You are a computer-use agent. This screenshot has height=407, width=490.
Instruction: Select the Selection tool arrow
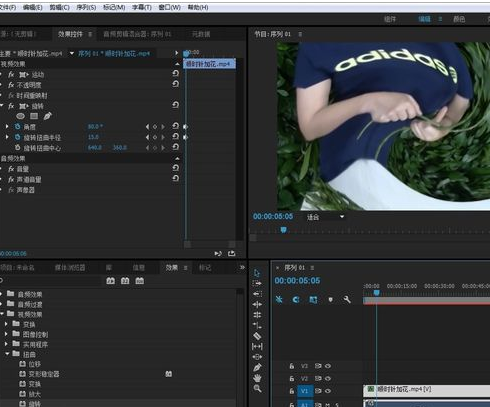click(257, 273)
